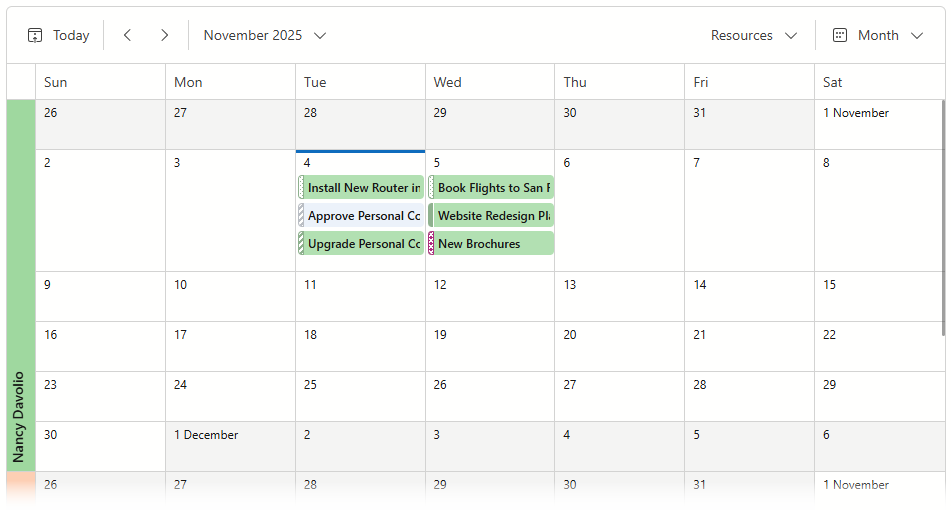Go to the next month
951x511 pixels.
coord(165,35)
